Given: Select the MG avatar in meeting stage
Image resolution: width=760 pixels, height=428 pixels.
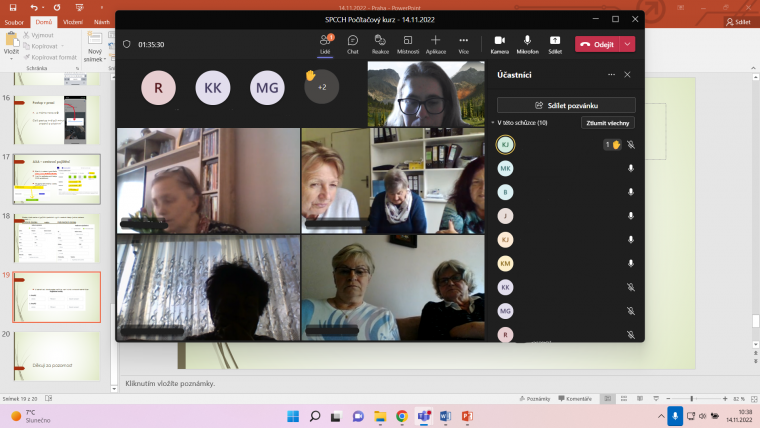Looking at the screenshot, I should click(x=267, y=88).
